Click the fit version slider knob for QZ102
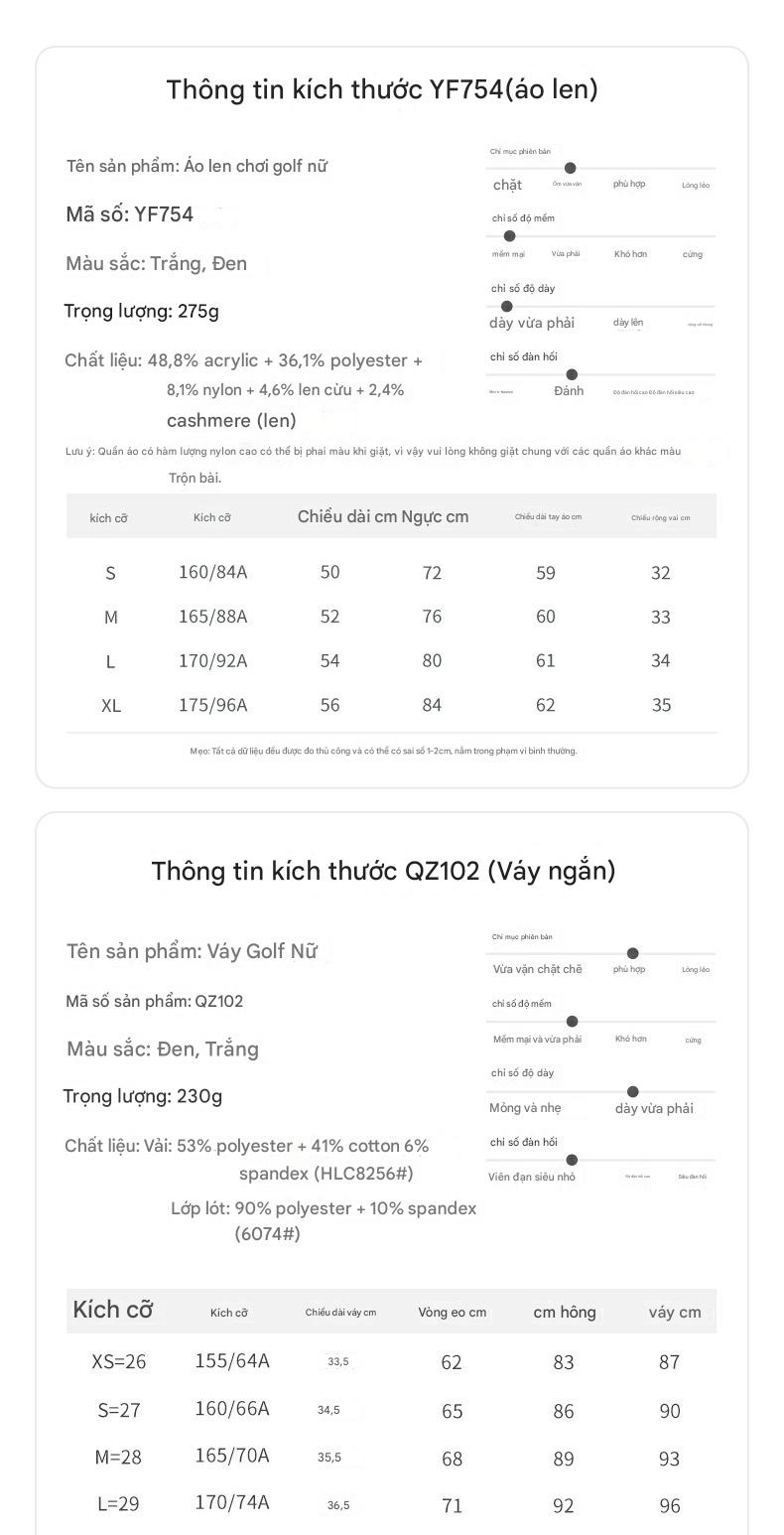 [x=633, y=953]
